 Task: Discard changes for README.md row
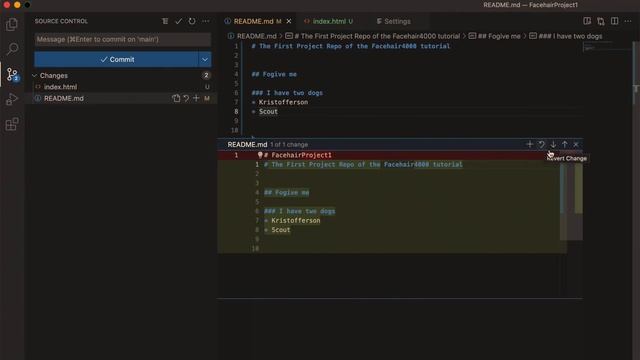point(186,98)
